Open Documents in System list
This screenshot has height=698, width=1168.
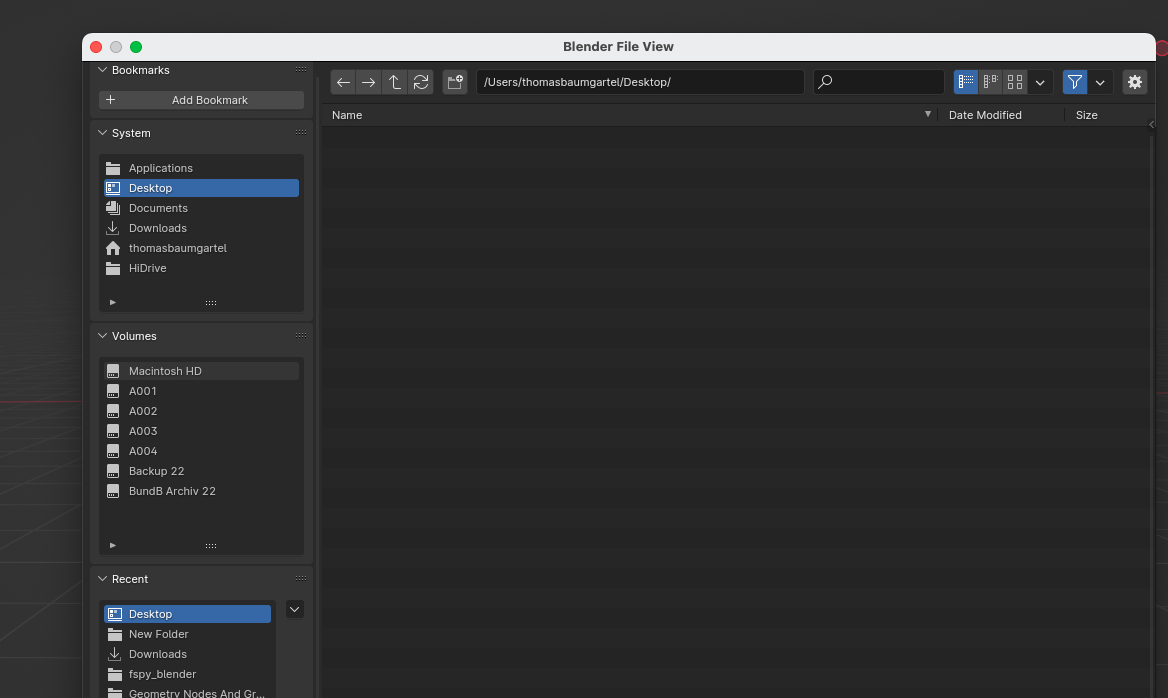pyautogui.click(x=158, y=208)
